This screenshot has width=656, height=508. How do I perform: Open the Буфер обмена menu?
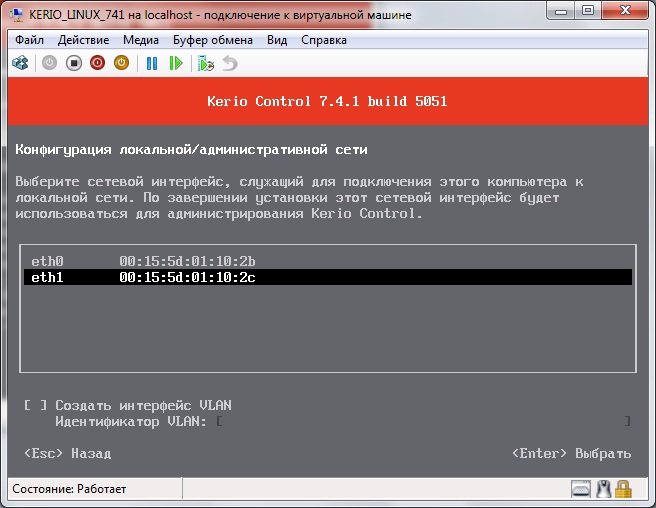[213, 40]
